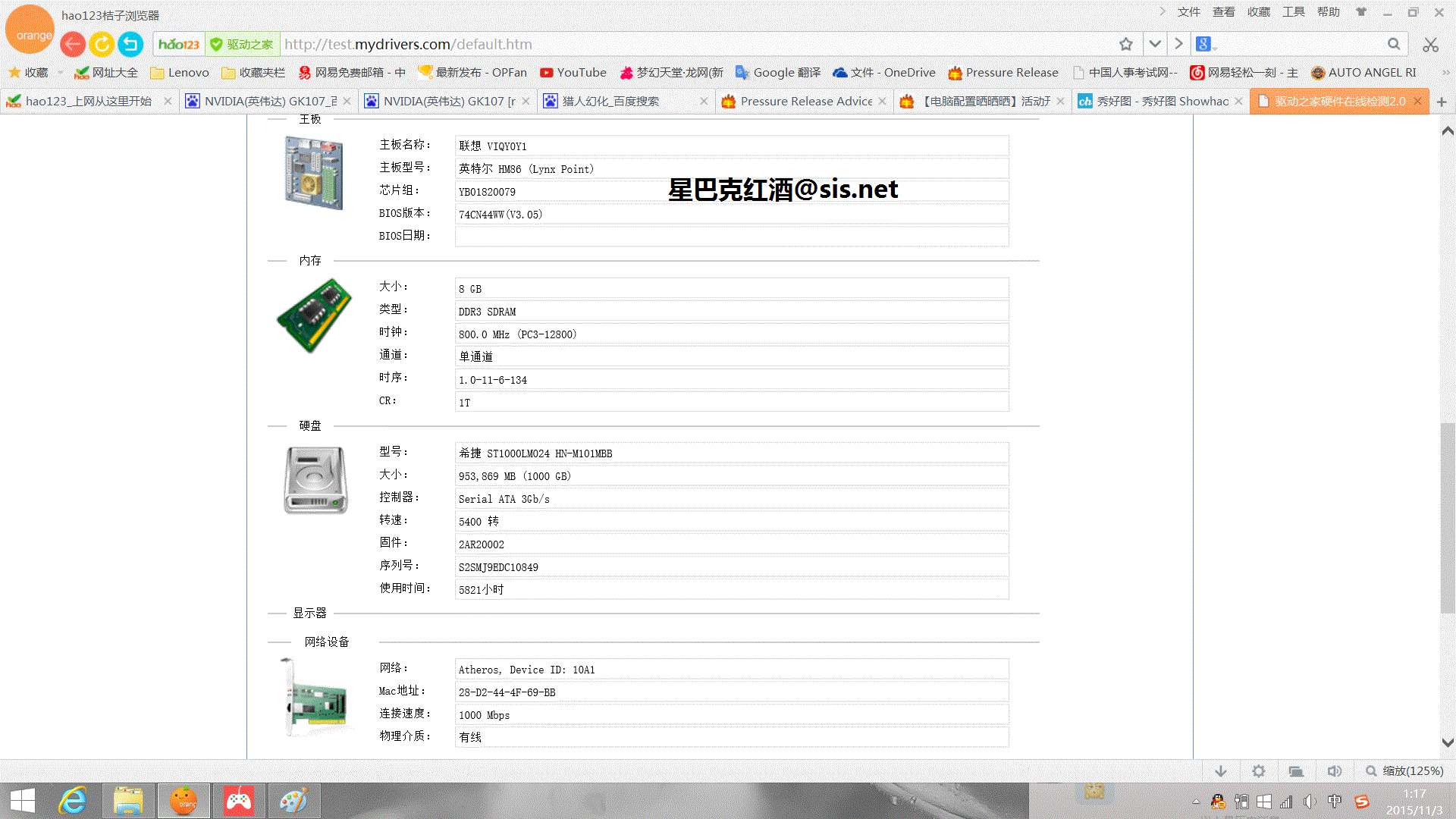Click the Mac地址 field value
Viewport: 1456px width, 819px height.
[732, 692]
